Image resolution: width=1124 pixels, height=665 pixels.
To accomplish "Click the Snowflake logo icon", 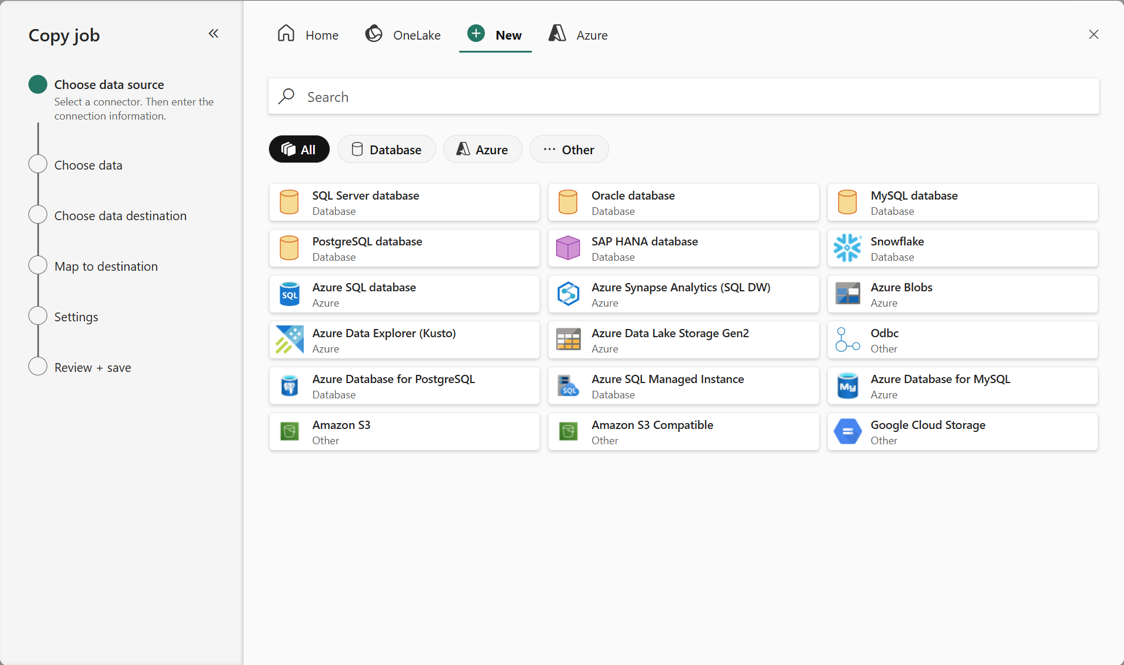I will tap(847, 248).
